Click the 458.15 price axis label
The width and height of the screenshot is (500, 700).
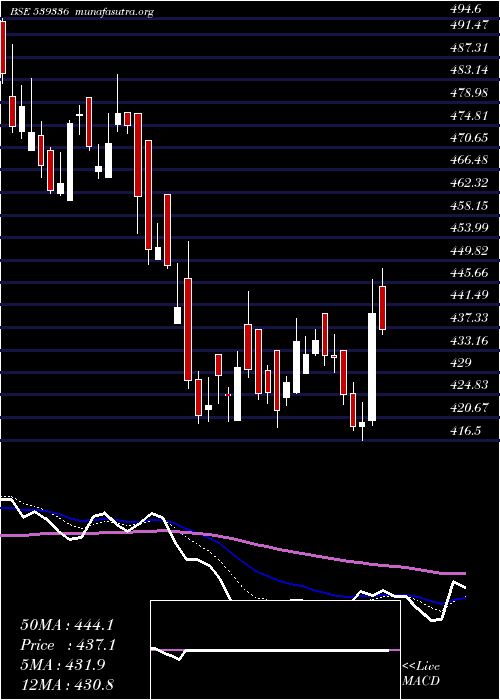(469, 205)
